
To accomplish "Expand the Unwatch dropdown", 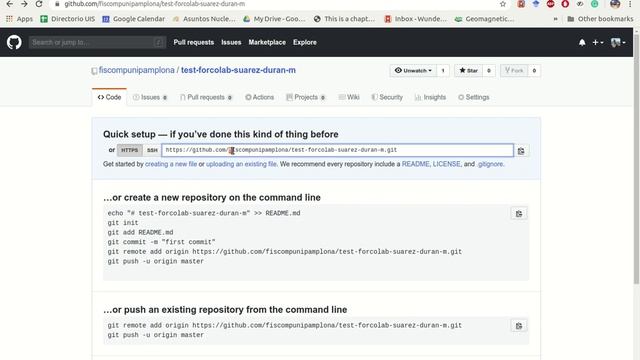I will tap(413, 71).
